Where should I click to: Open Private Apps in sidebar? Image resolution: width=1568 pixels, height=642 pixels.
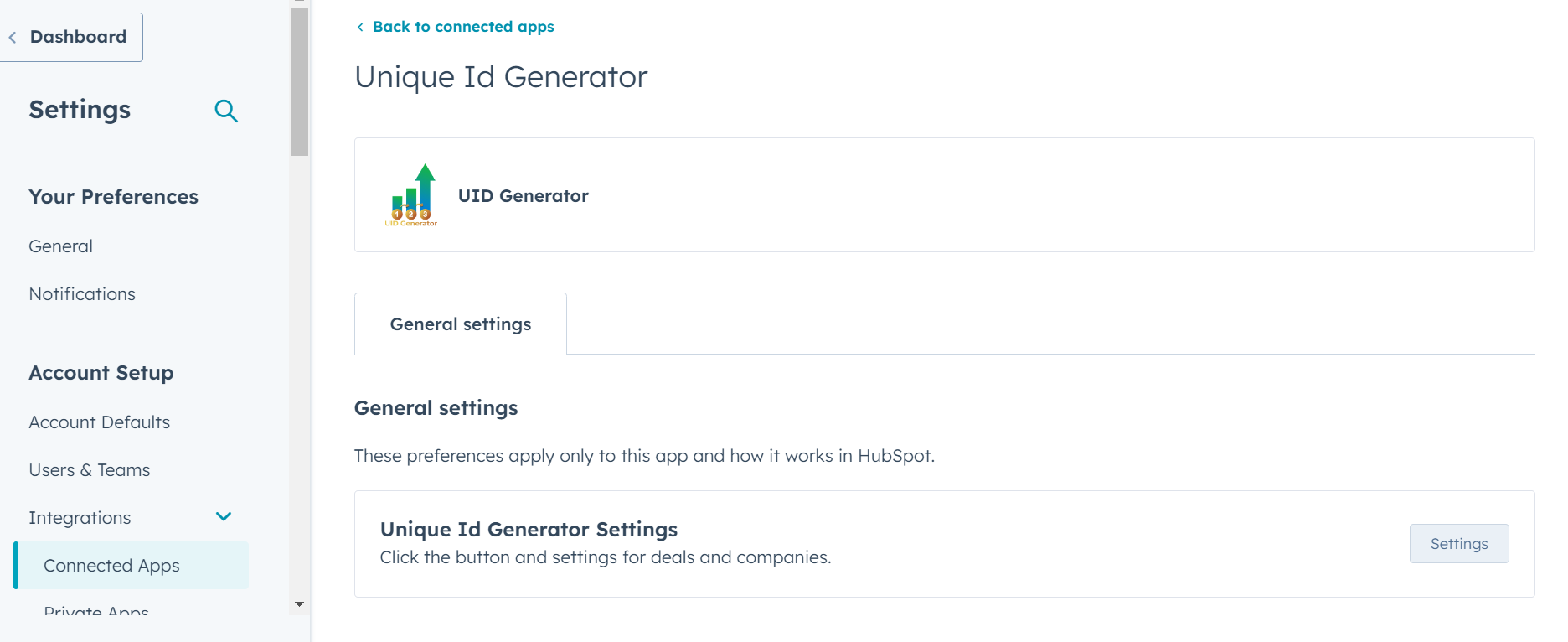[x=96, y=611]
